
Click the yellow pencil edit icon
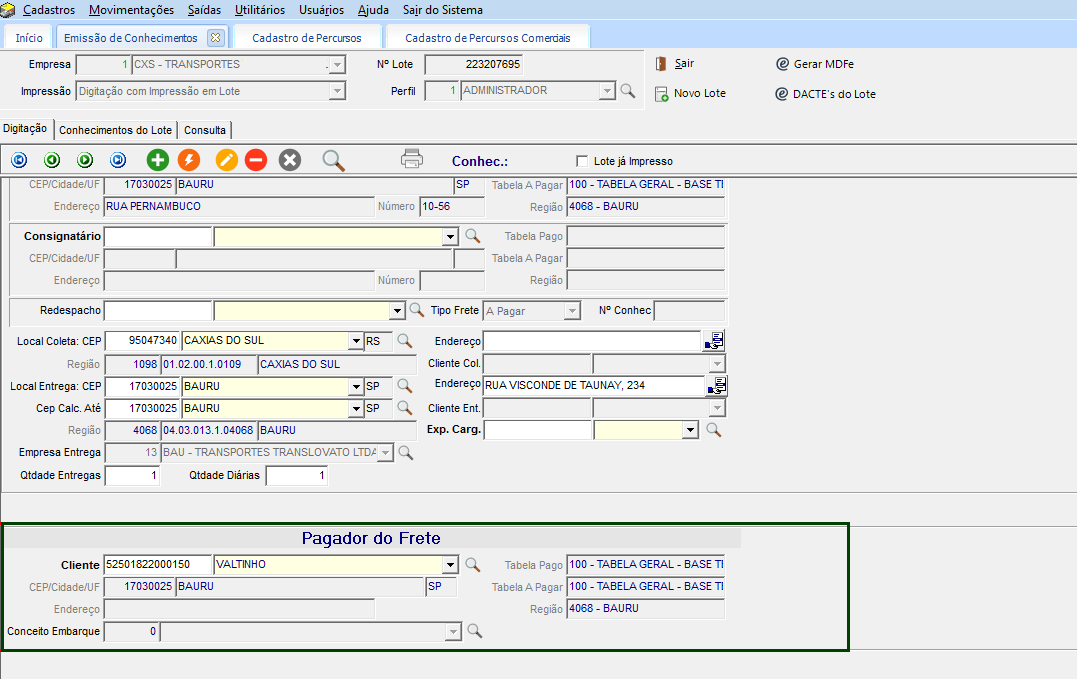coord(227,160)
